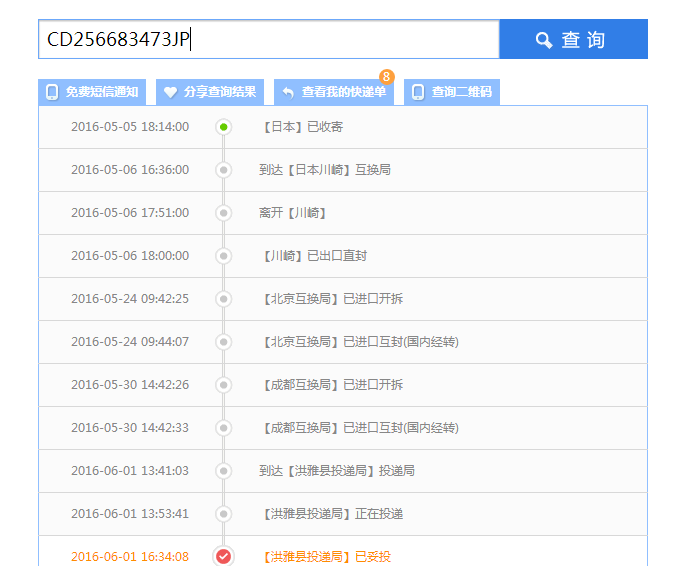
Task: Click the timestamp 2016-05-05 18:14:00
Action: (130, 127)
